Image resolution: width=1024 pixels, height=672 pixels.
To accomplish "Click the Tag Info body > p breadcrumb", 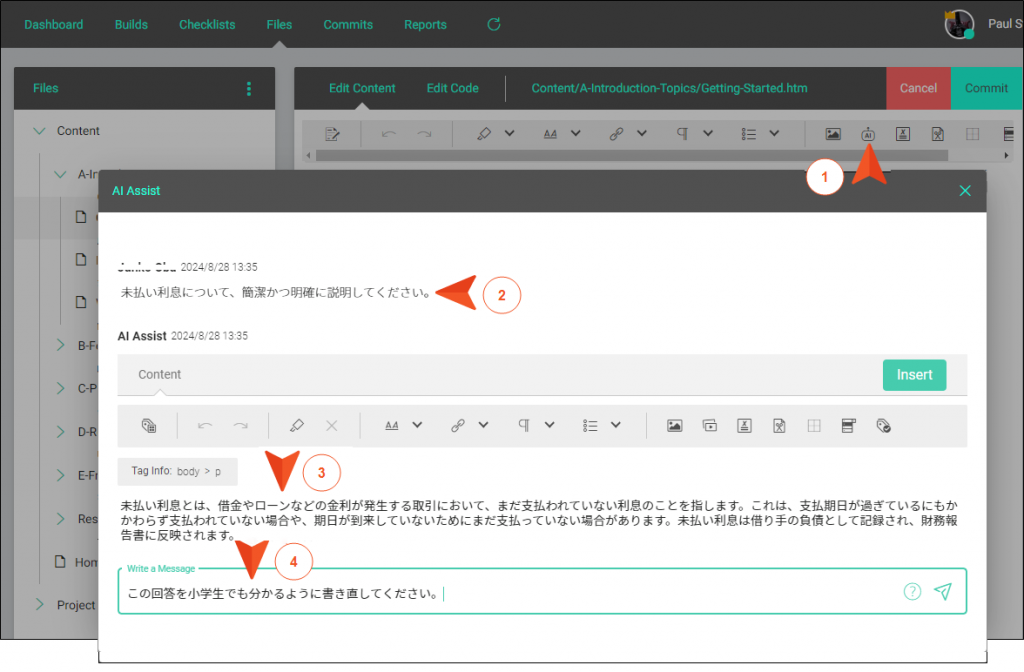I will (x=177, y=472).
